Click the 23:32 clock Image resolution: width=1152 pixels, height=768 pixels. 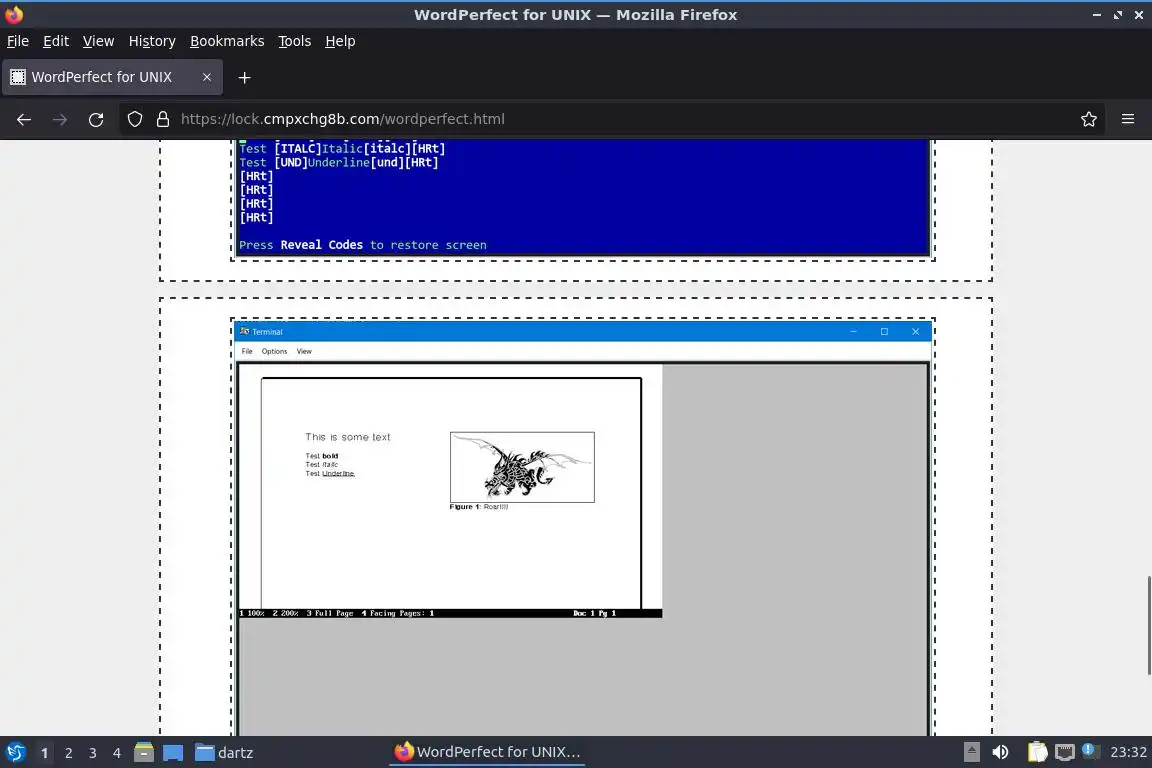[1128, 752]
